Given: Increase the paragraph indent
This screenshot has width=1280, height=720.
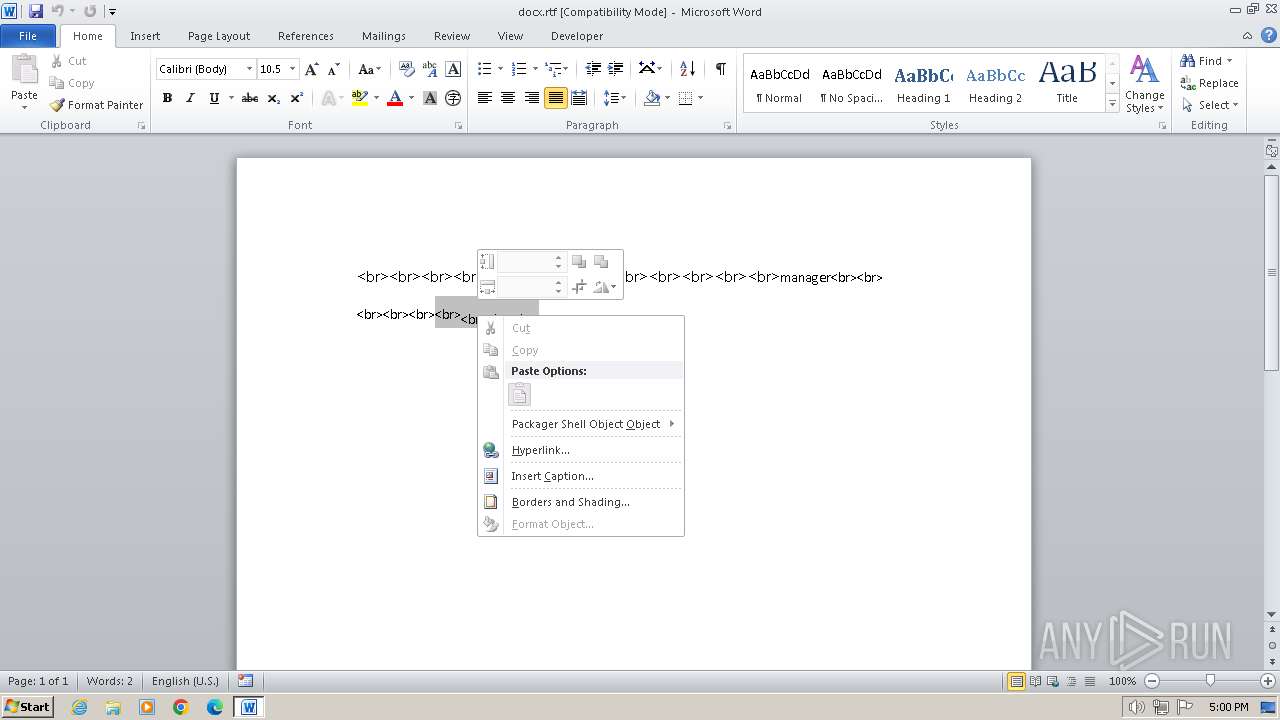Looking at the screenshot, I should [617, 69].
